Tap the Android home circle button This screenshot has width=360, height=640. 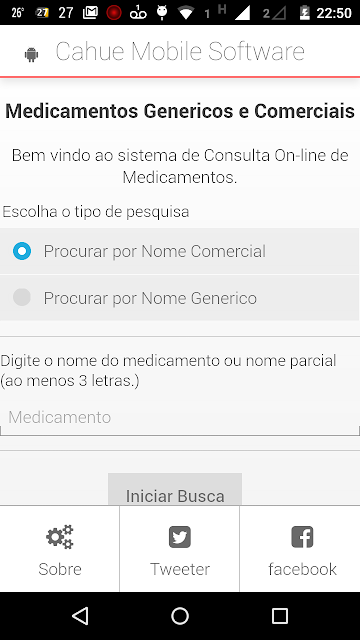click(x=180, y=616)
